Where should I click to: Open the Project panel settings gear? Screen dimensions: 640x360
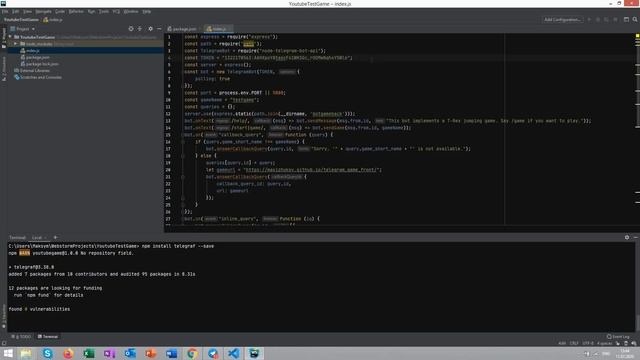[x=150, y=29]
